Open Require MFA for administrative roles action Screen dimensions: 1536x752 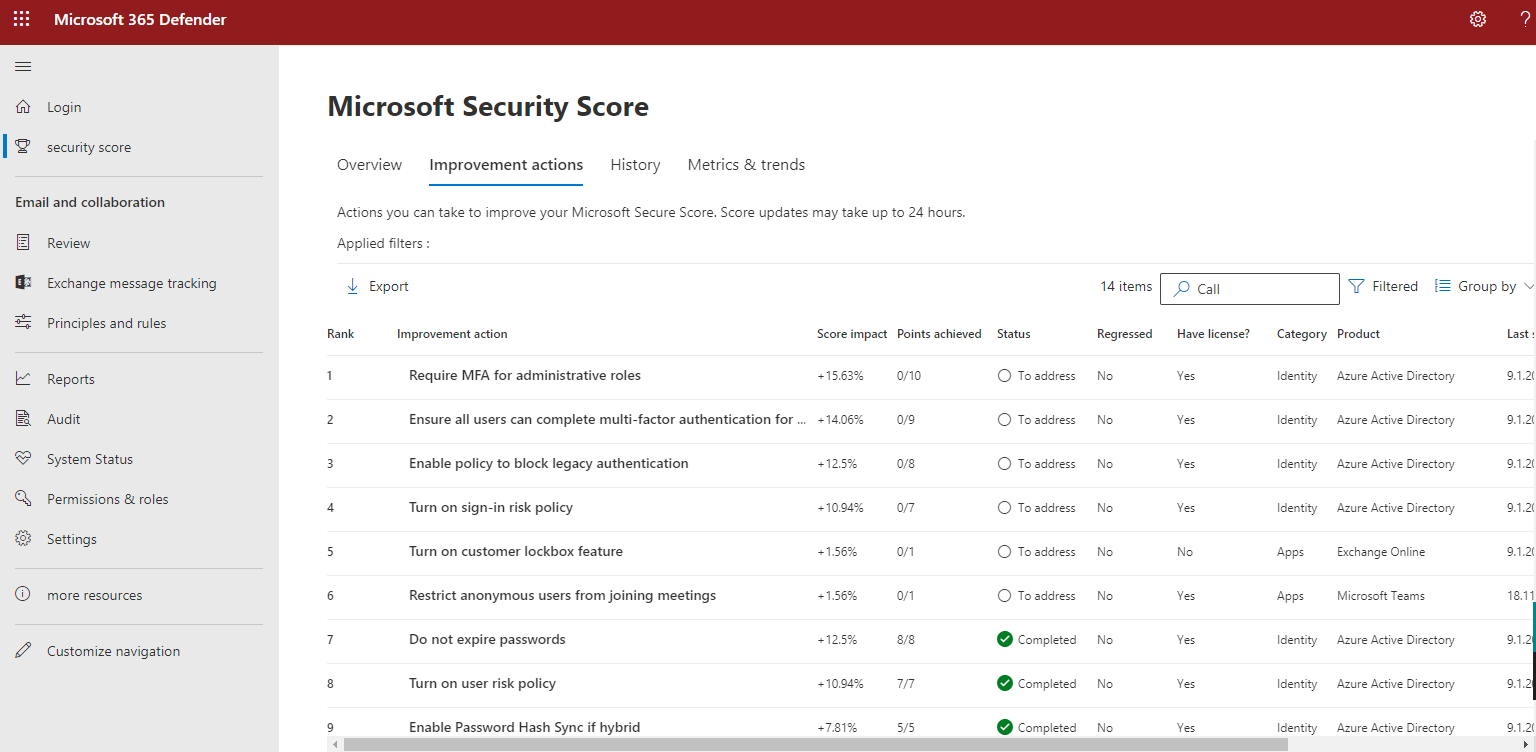525,376
